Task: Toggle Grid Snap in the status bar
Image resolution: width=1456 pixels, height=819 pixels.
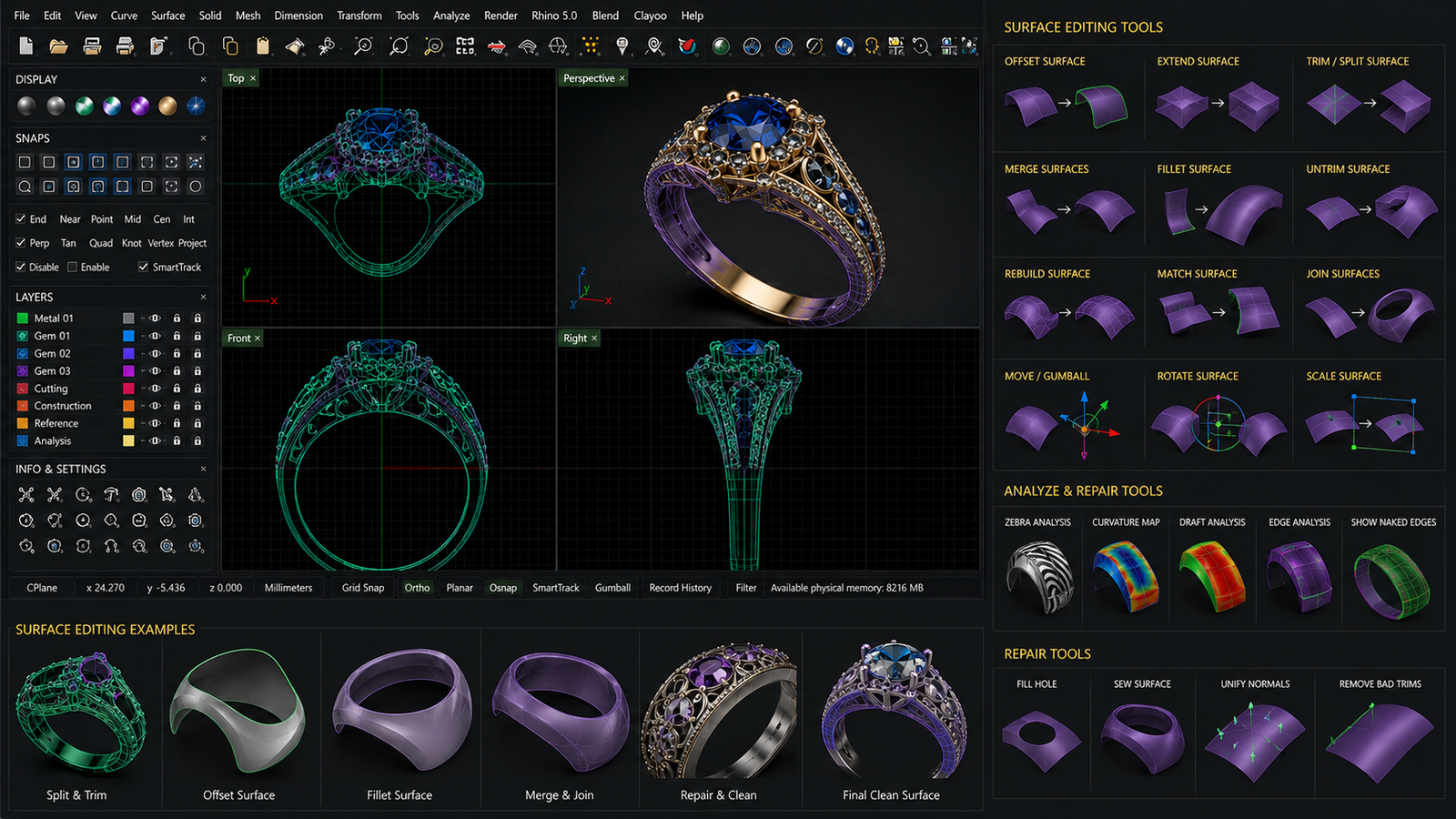Action: click(363, 588)
